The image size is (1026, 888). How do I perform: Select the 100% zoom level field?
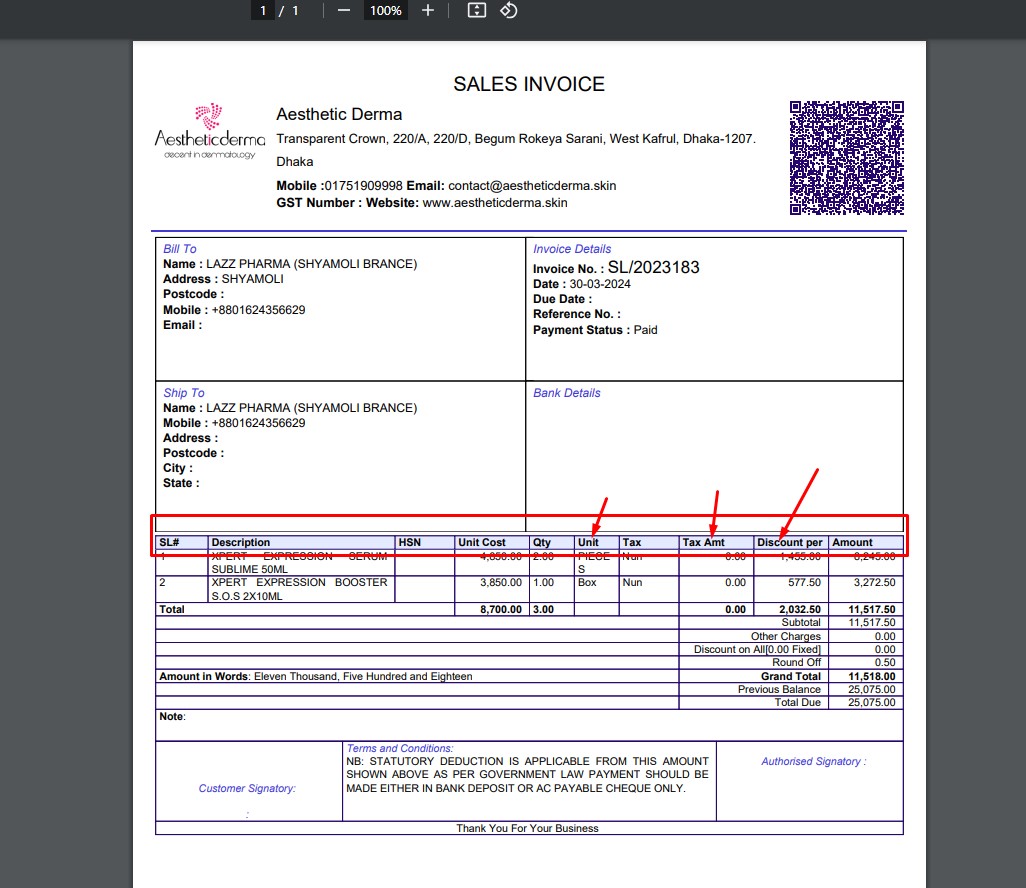pyautogui.click(x=385, y=10)
